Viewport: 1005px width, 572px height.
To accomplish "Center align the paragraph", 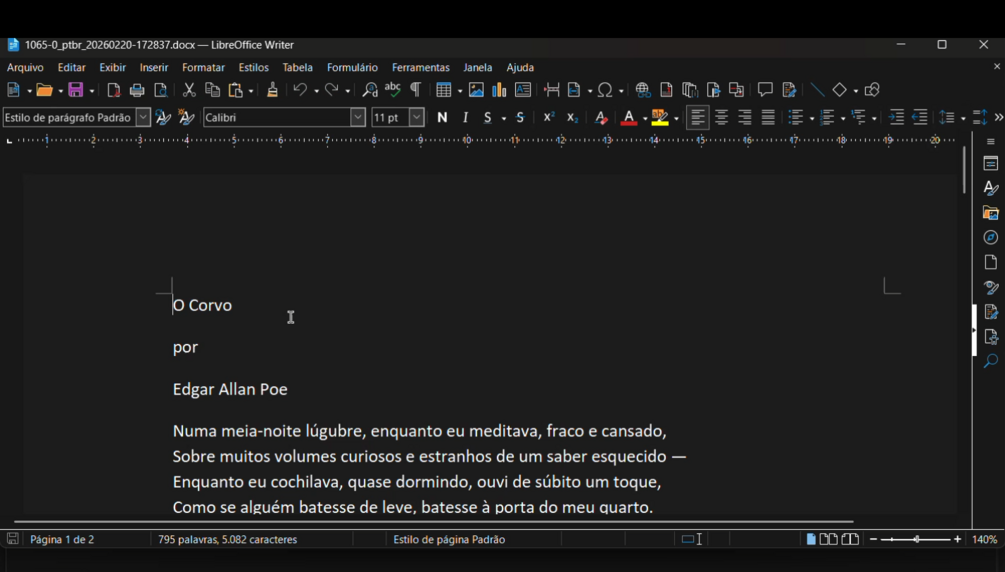I will point(721,117).
